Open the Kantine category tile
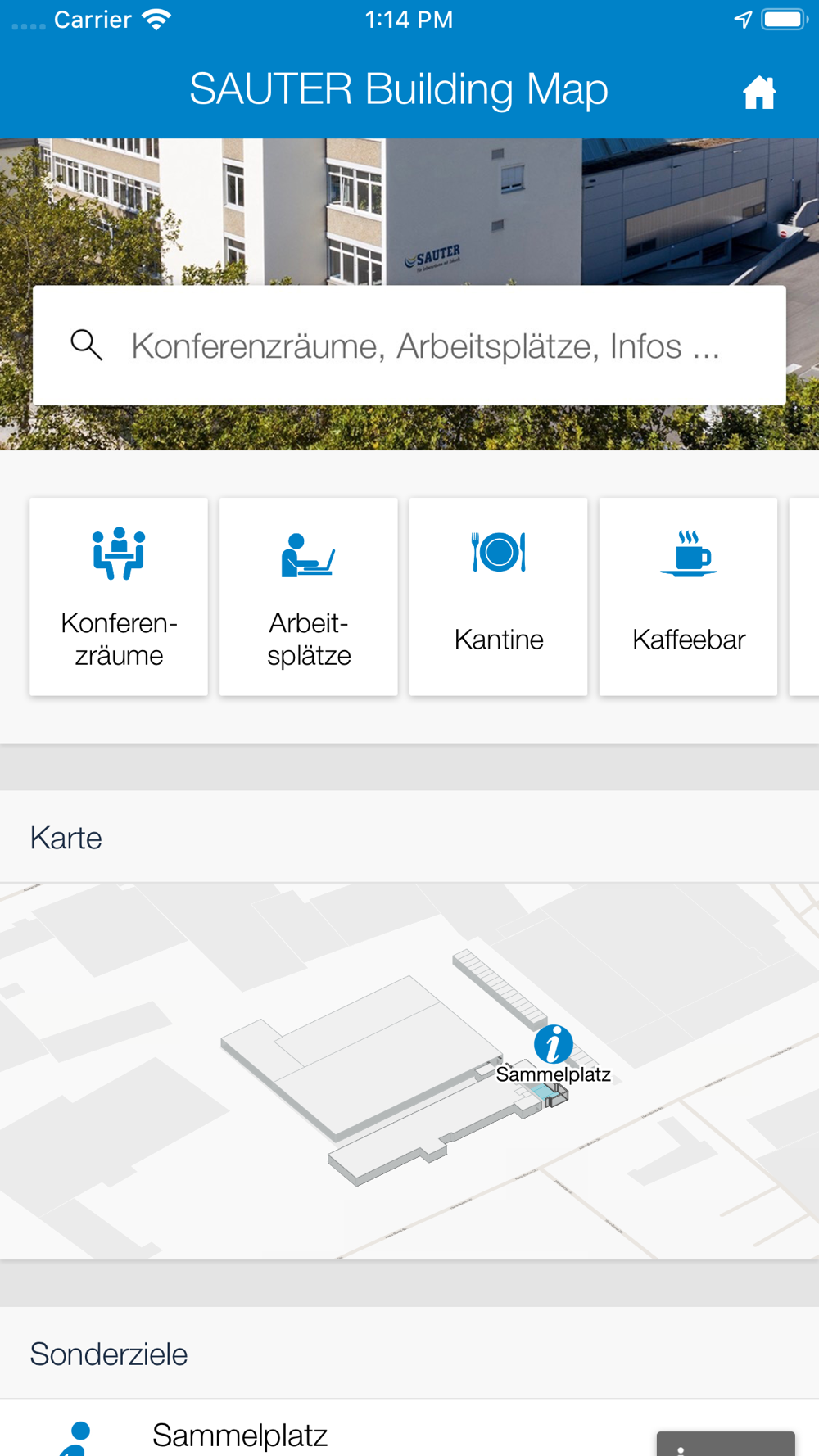 [x=499, y=597]
